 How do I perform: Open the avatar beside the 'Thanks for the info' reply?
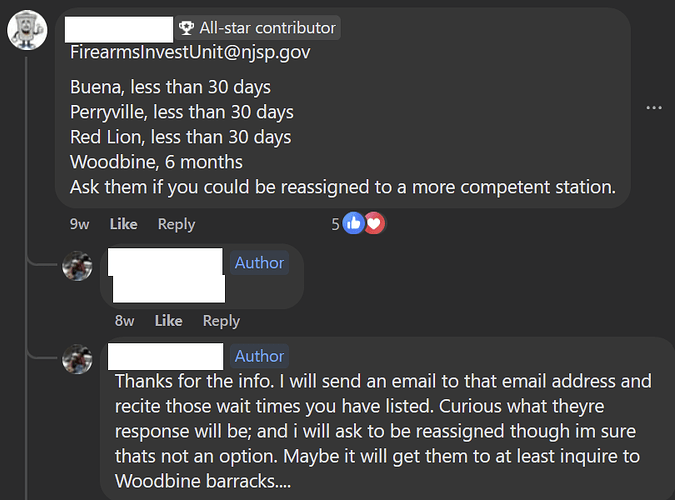click(77, 359)
